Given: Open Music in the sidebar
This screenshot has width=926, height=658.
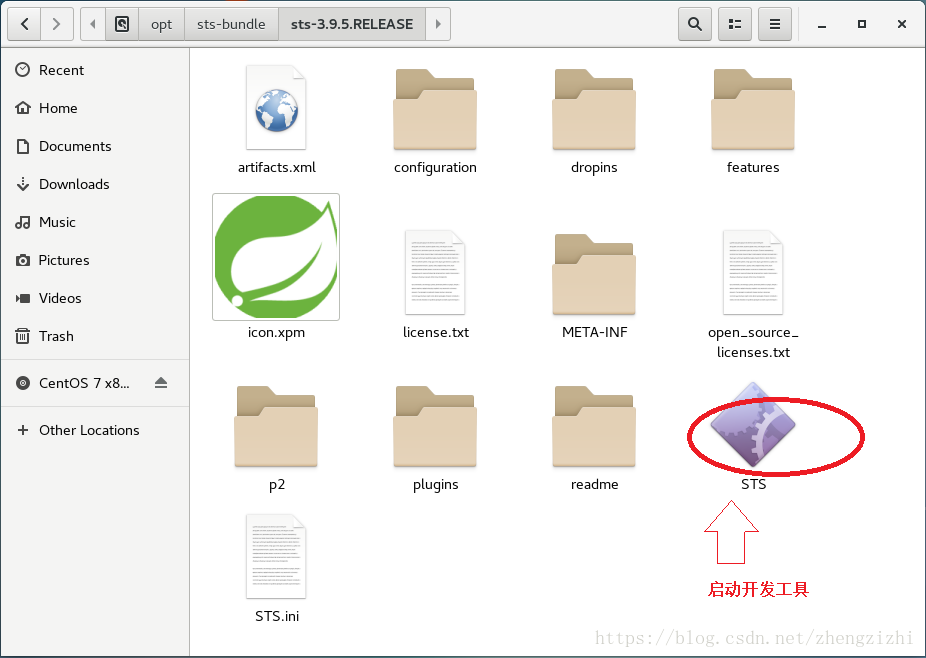Looking at the screenshot, I should 95,222.
